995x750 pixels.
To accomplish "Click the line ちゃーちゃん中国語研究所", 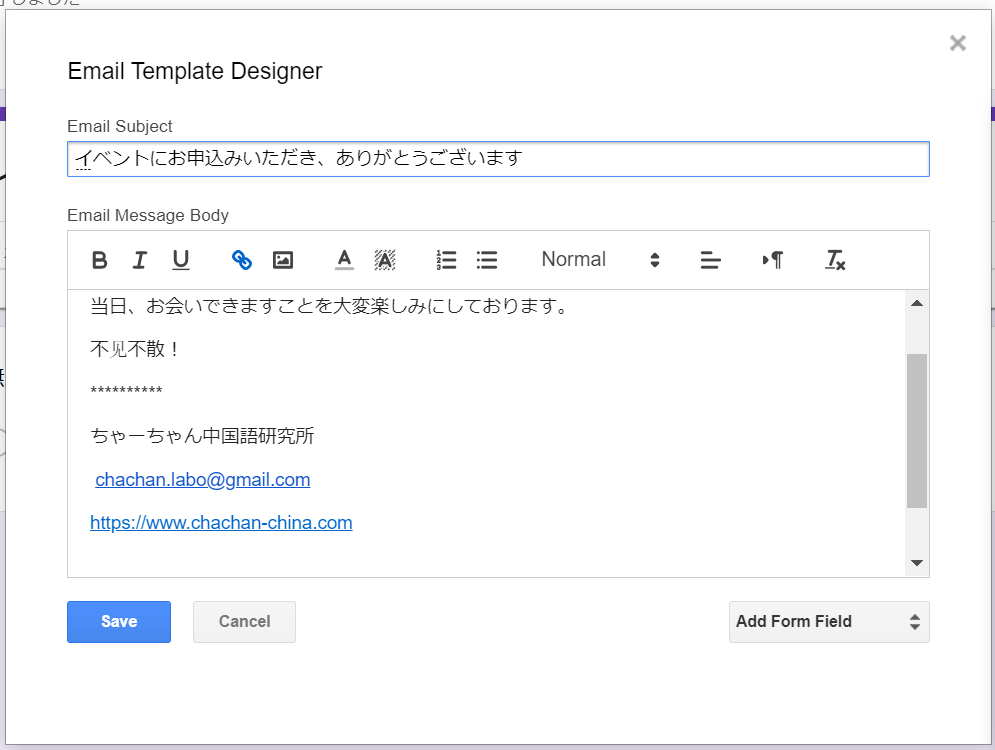I will pyautogui.click(x=202, y=436).
